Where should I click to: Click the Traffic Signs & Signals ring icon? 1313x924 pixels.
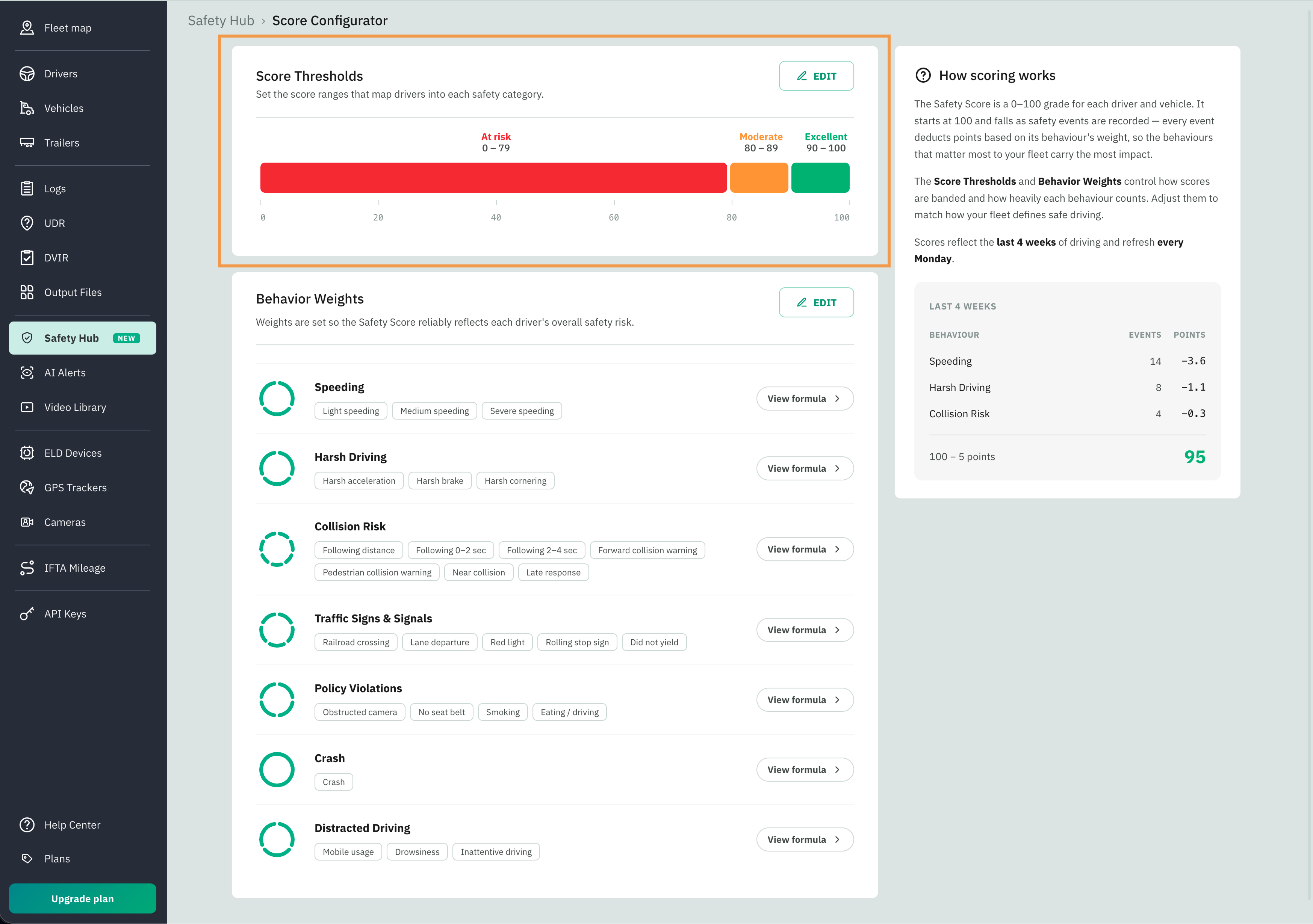277,630
